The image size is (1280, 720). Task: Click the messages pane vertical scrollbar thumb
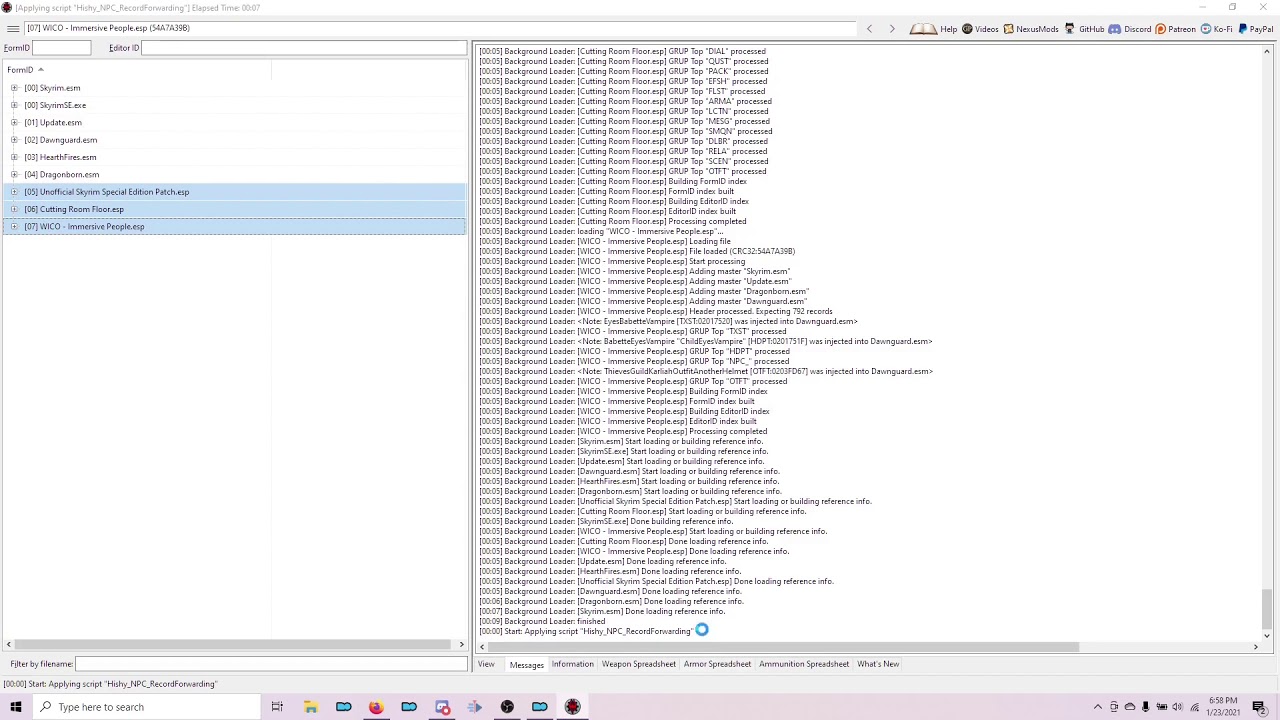tap(1267, 607)
